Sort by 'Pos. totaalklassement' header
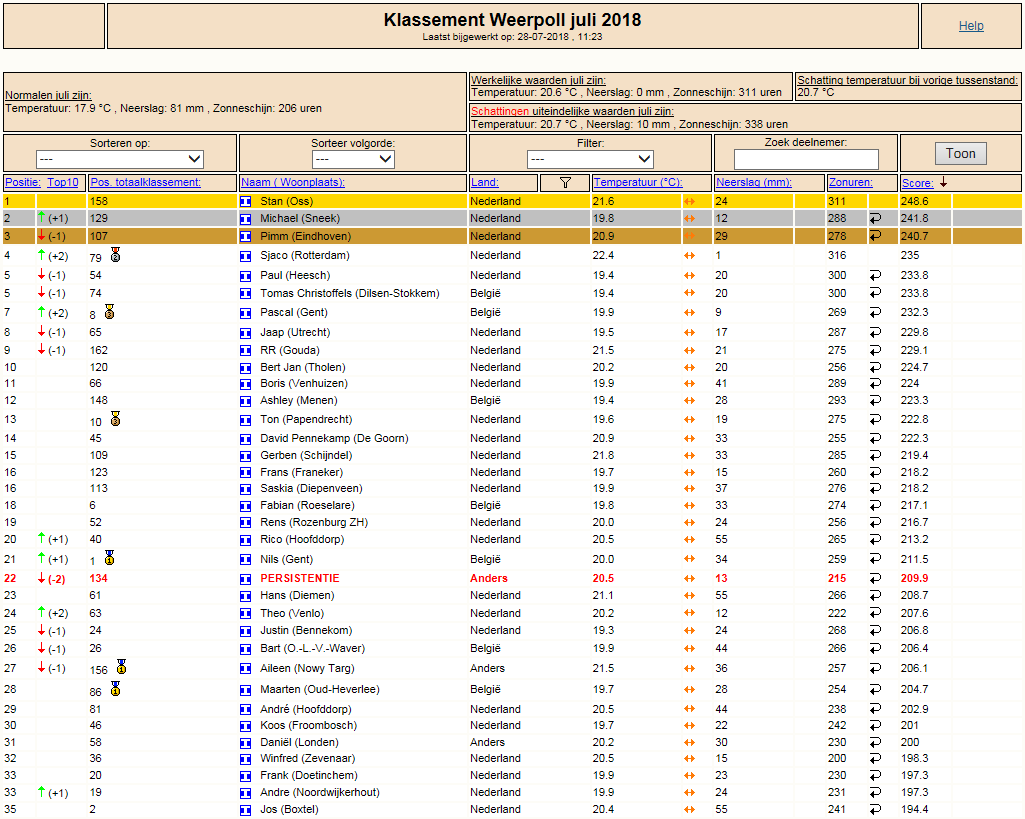The image size is (1025, 819). click(x=146, y=182)
